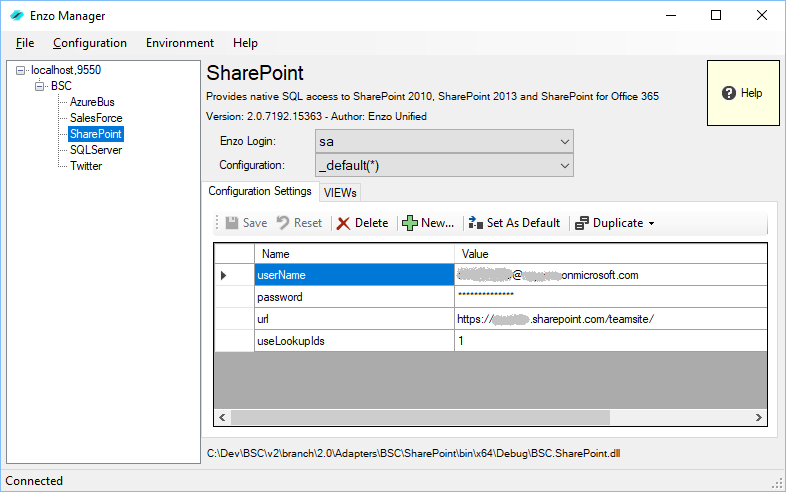The height and width of the screenshot is (492, 786).
Task: Collapse the localhost,9550 tree node
Action: [x=20, y=70]
